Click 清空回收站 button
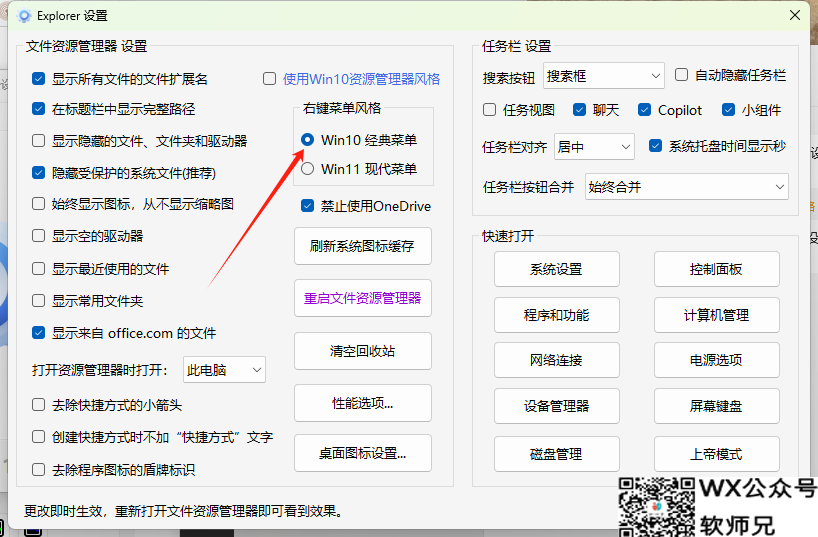 point(363,351)
